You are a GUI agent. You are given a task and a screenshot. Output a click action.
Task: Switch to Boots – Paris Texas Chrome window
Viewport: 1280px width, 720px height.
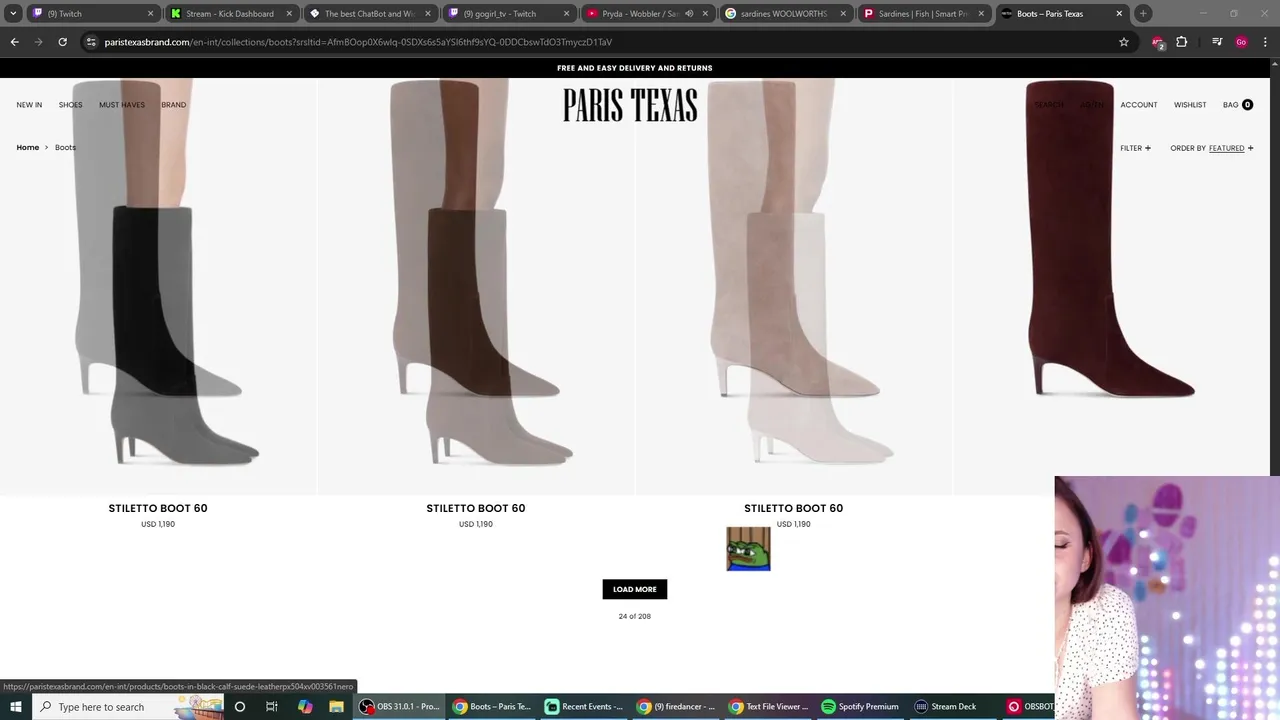pyautogui.click(x=493, y=706)
